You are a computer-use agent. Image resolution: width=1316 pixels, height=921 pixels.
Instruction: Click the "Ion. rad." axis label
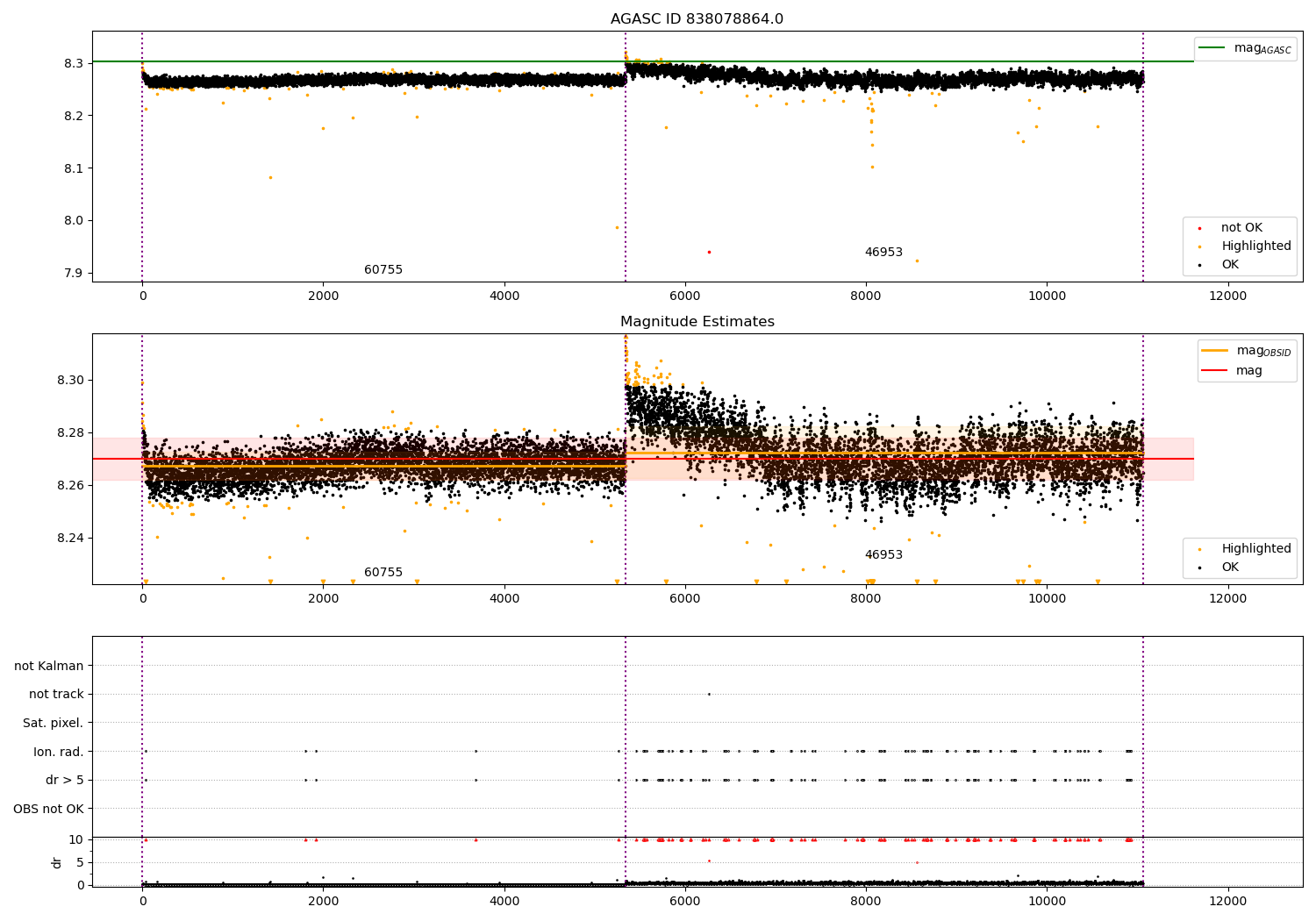click(59, 752)
